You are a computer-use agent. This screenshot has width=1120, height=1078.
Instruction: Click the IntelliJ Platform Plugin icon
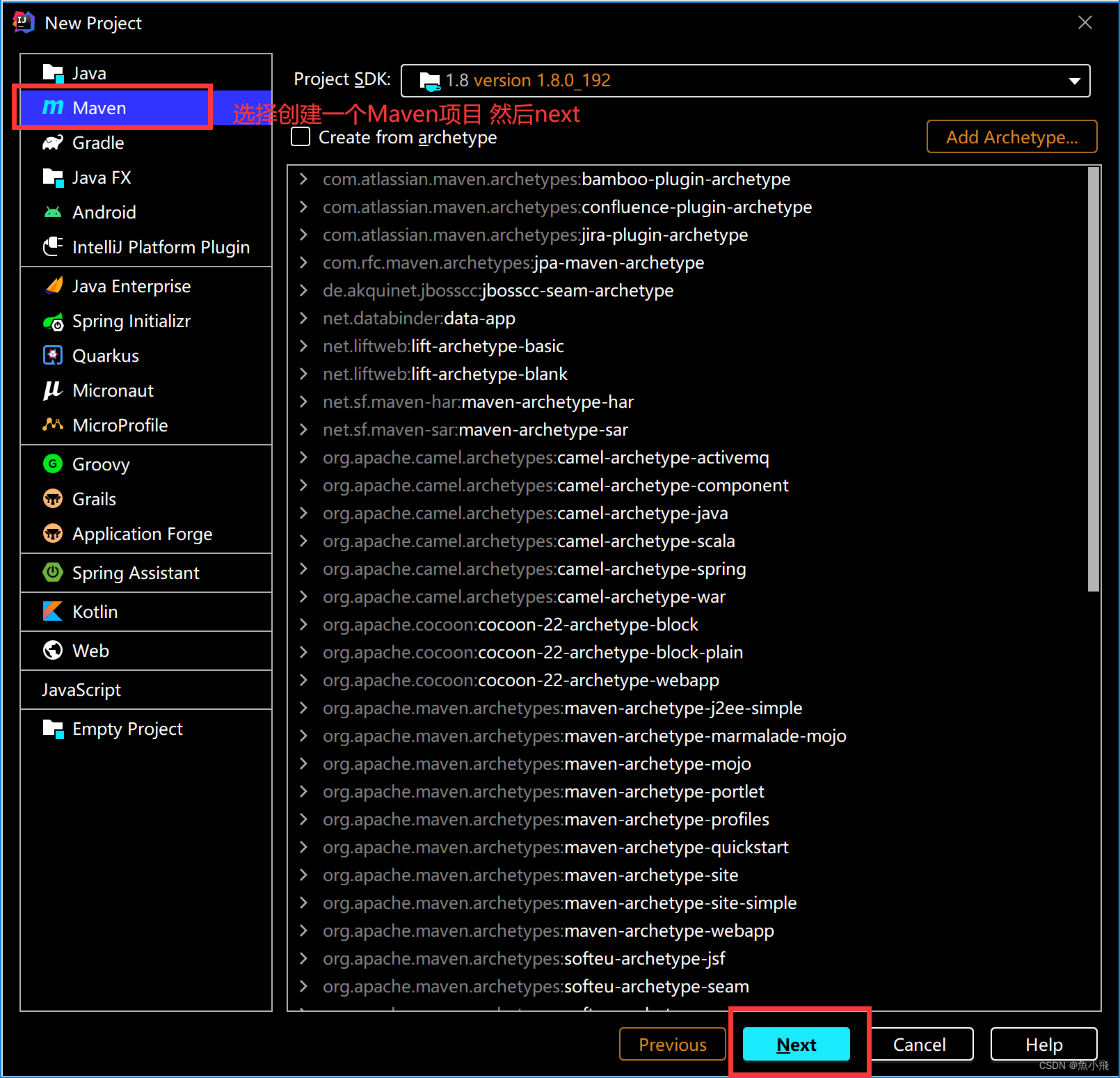click(53, 247)
